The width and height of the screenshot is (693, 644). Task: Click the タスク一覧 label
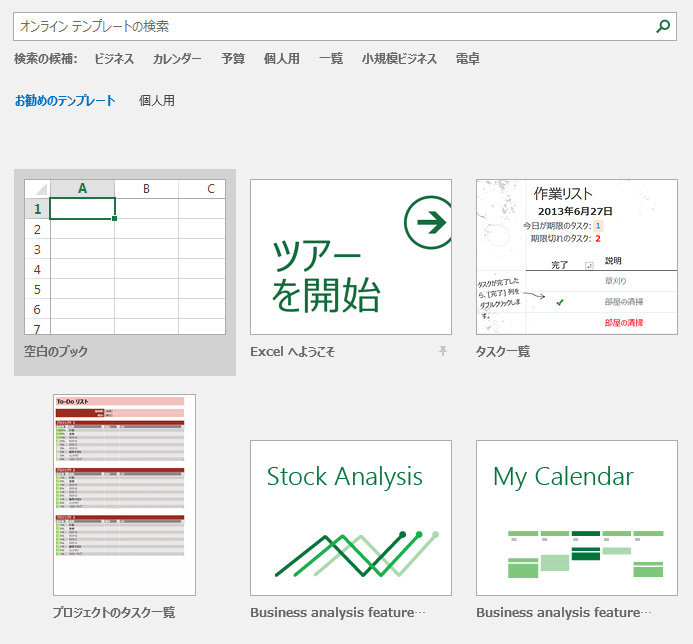[x=503, y=351]
